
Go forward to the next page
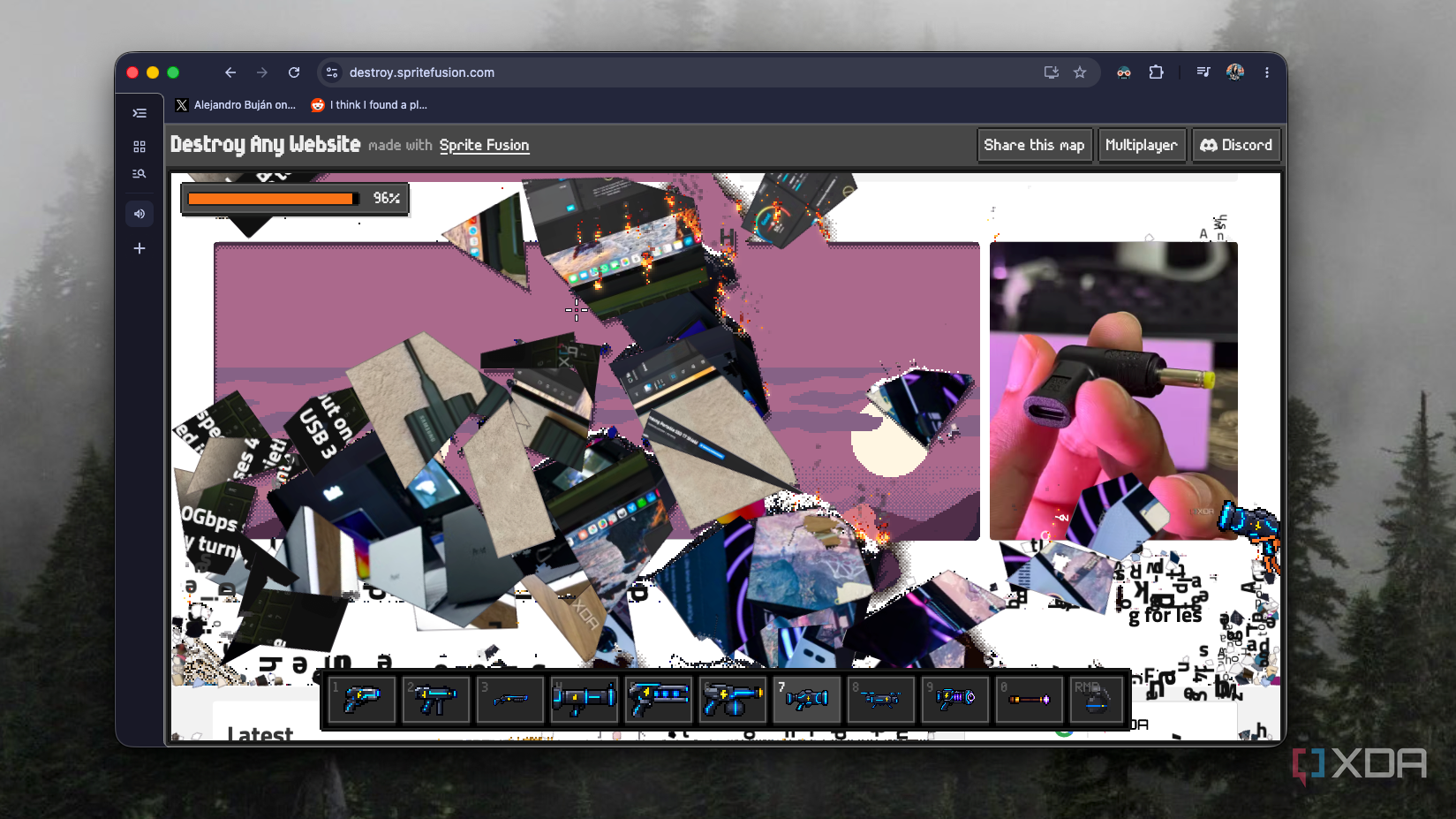(262, 72)
